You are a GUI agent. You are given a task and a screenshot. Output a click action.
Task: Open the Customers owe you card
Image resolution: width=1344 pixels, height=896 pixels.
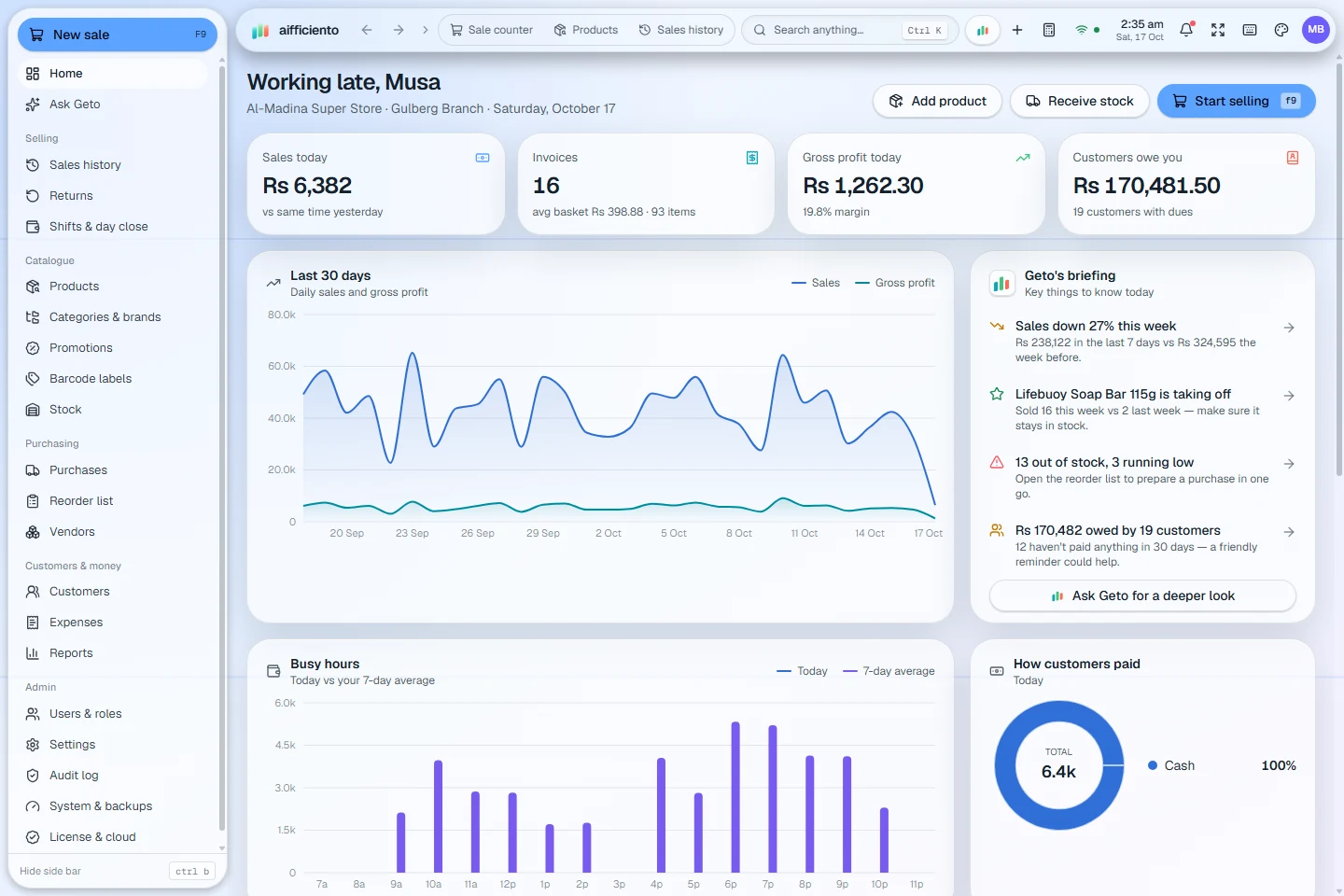coord(1186,184)
